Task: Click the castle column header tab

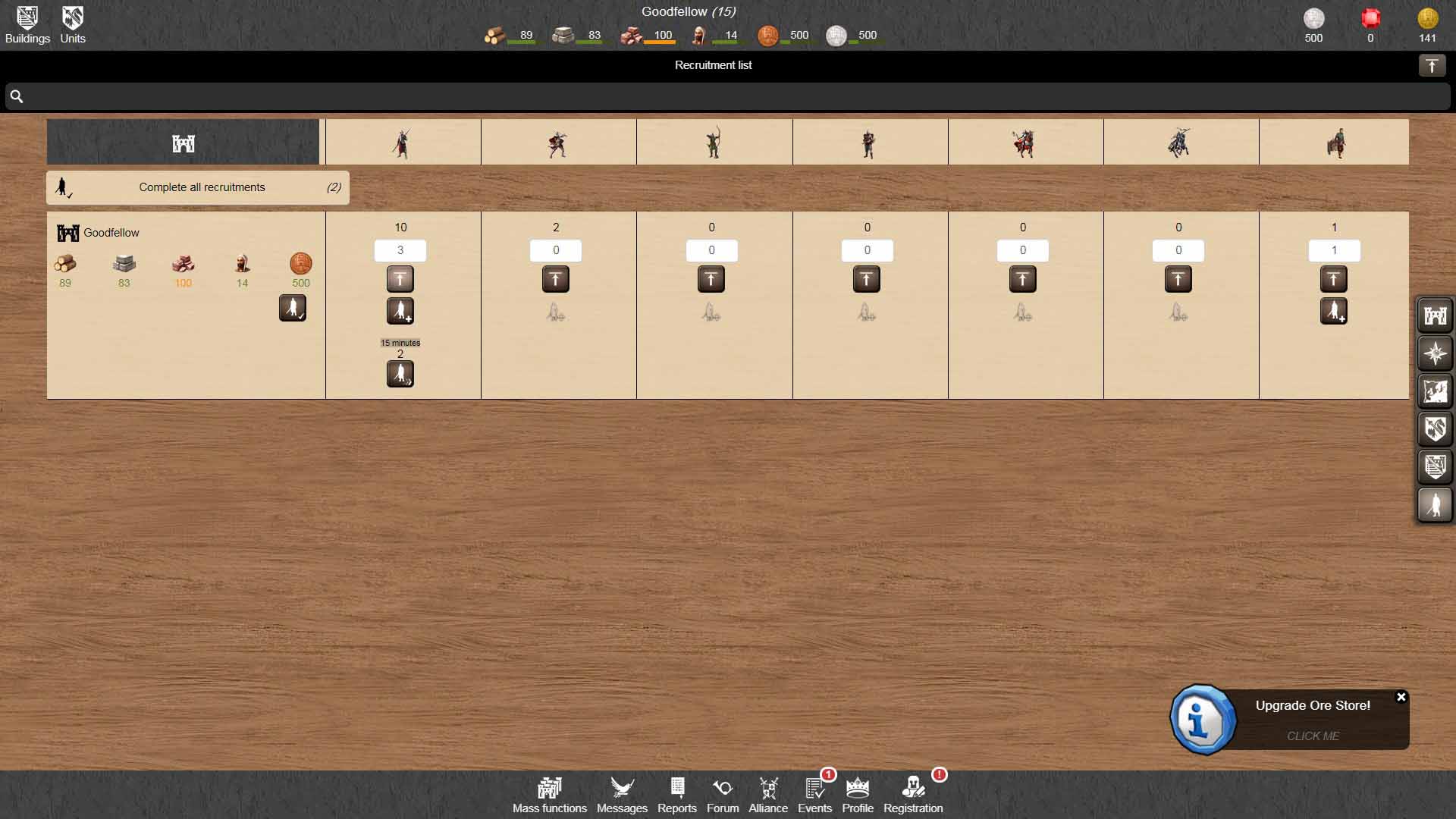Action: [x=183, y=143]
